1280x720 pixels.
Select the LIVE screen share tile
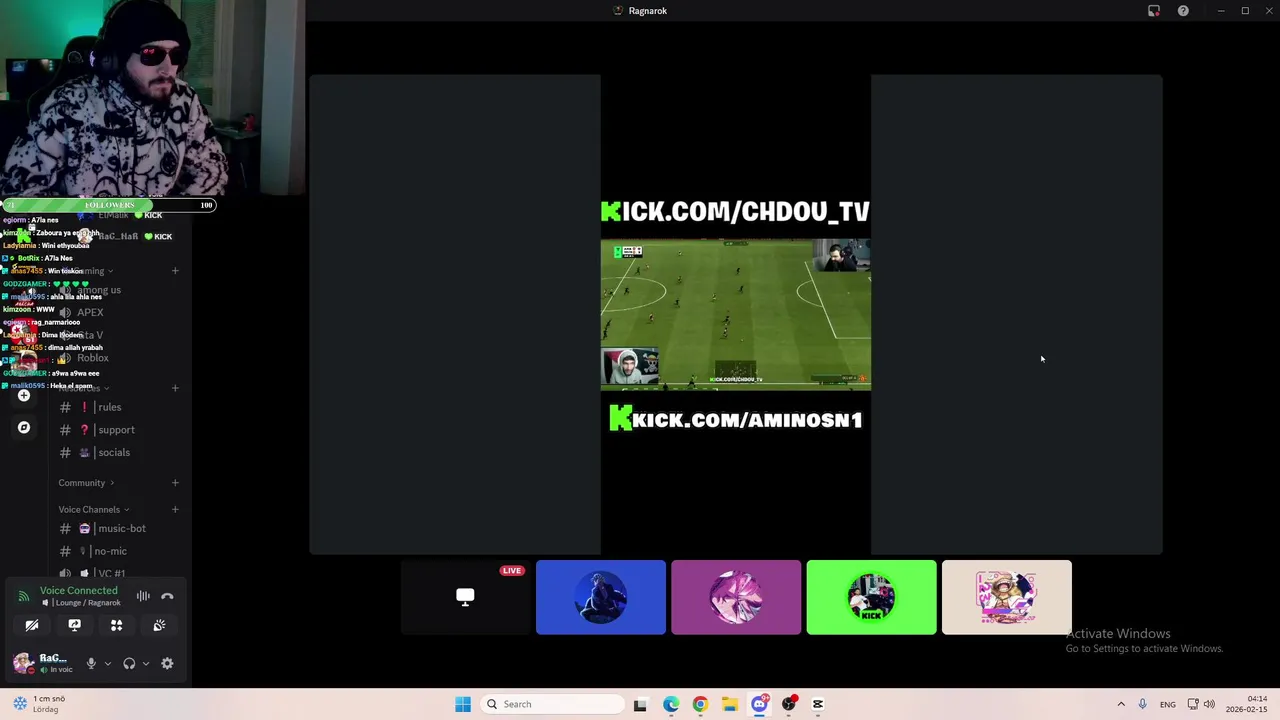[465, 597]
